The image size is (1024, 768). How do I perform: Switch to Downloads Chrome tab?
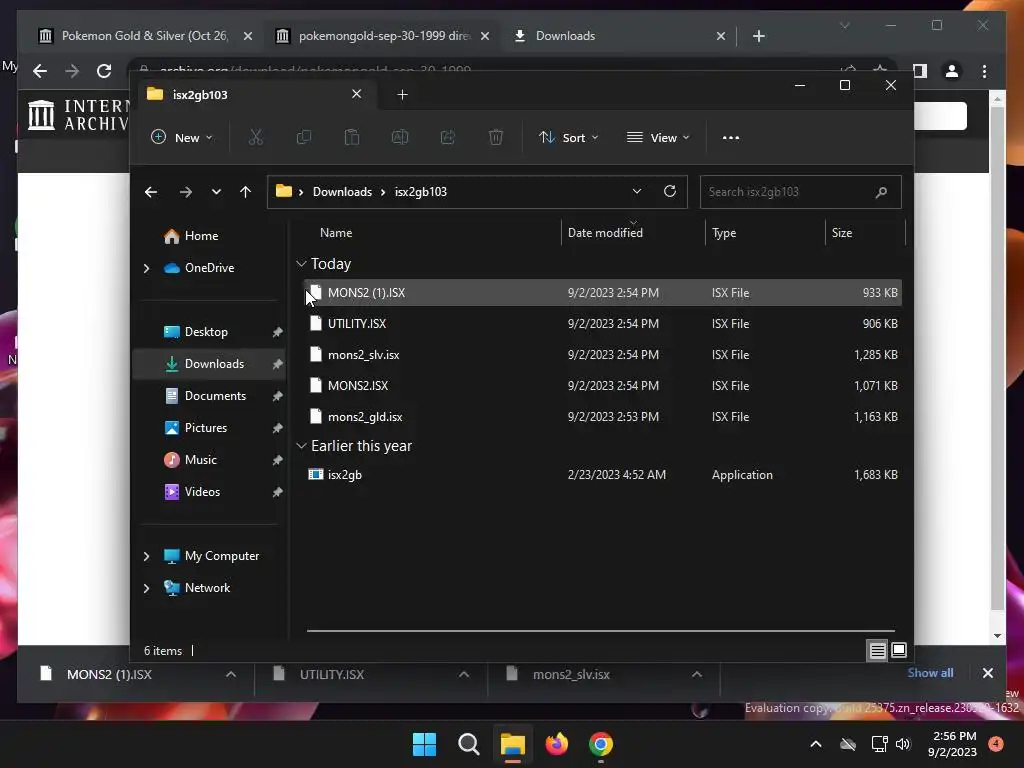coord(619,36)
